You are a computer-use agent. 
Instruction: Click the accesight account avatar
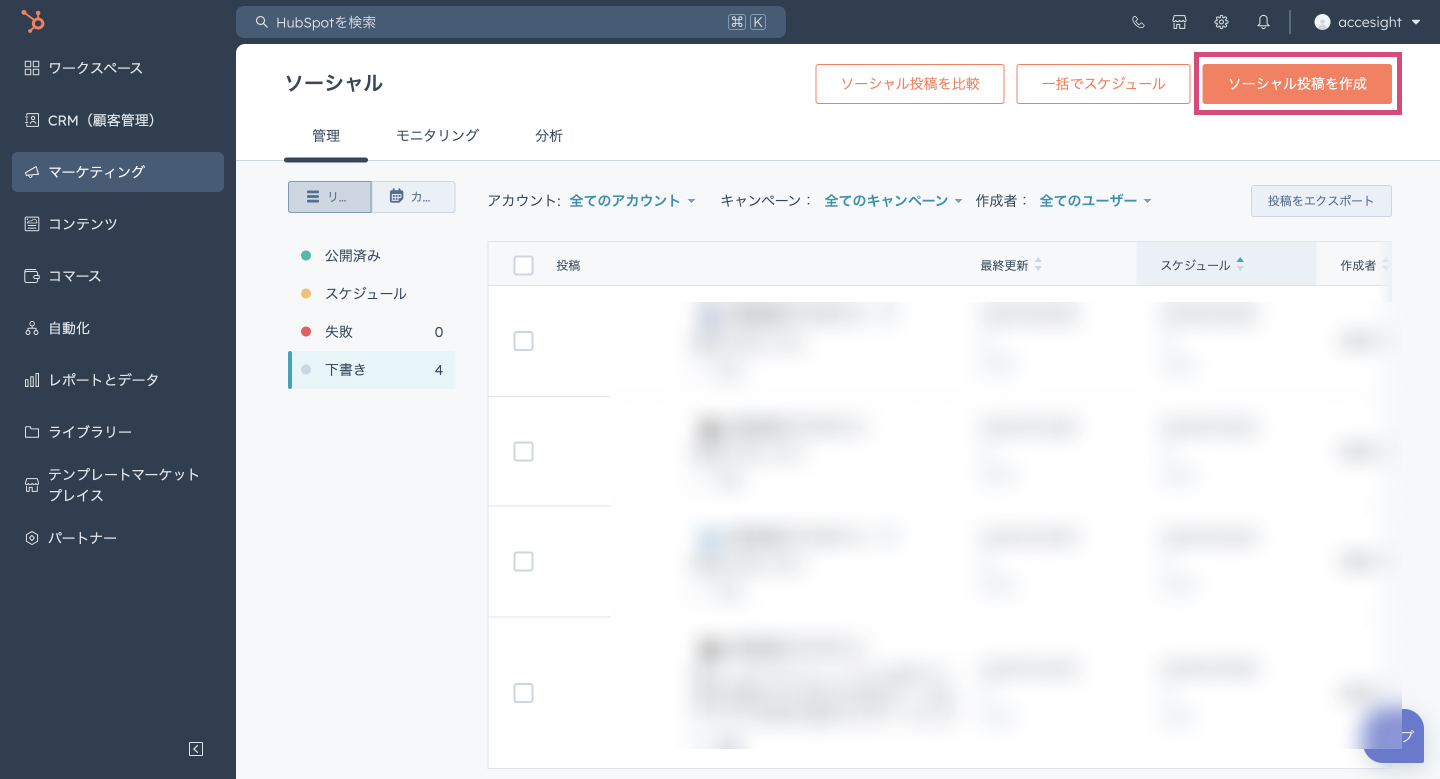pos(1322,22)
